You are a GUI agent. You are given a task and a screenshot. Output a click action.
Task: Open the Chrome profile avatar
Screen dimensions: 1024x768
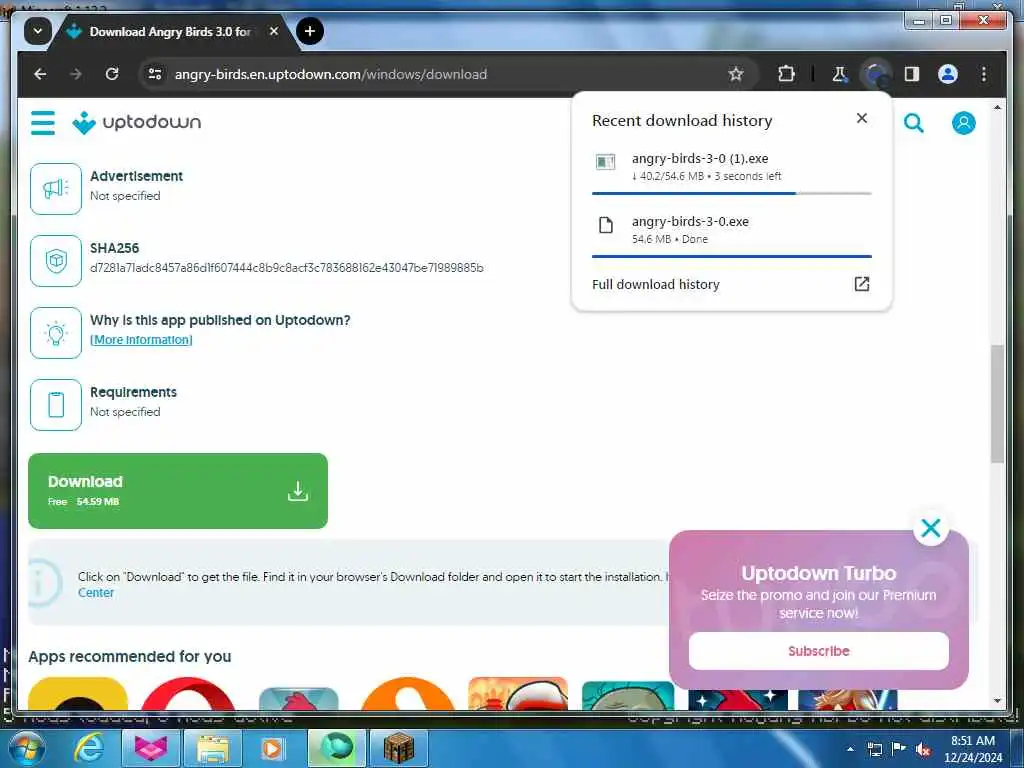948,74
